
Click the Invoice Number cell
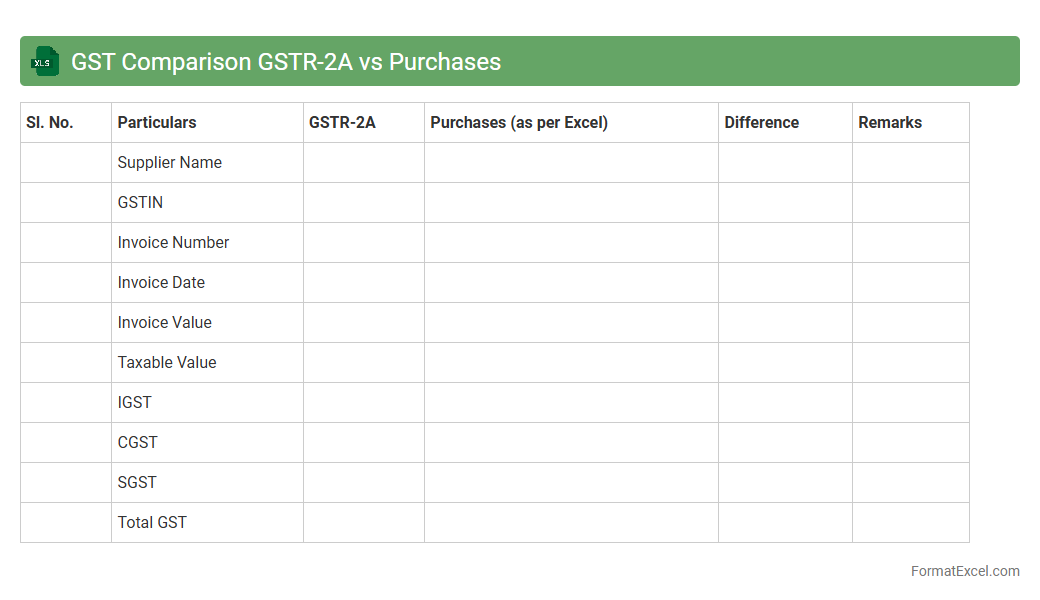tap(173, 242)
